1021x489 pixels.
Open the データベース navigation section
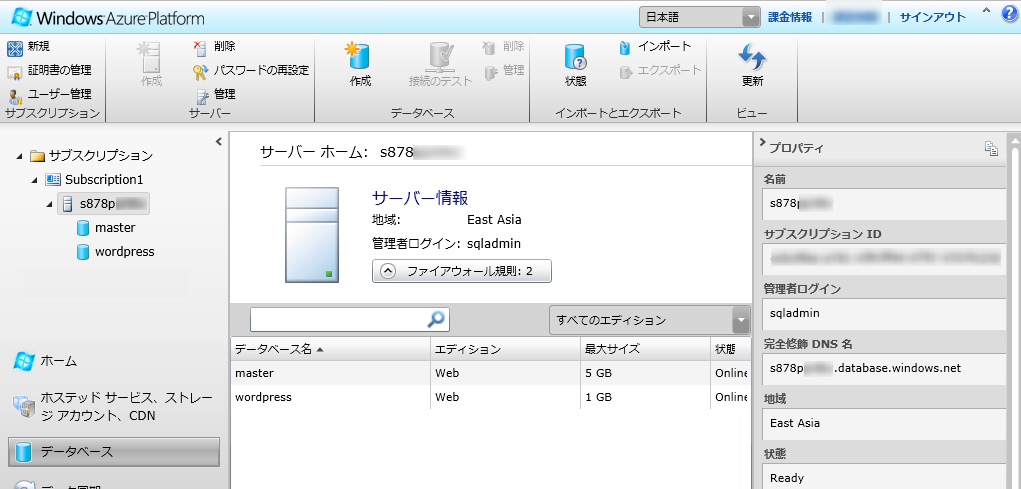click(114, 452)
